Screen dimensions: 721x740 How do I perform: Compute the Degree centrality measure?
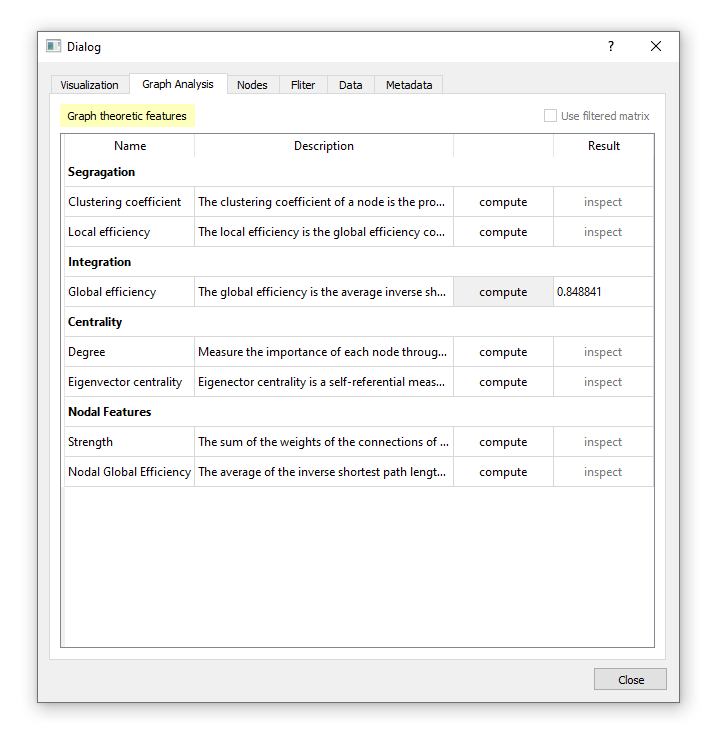pos(503,352)
